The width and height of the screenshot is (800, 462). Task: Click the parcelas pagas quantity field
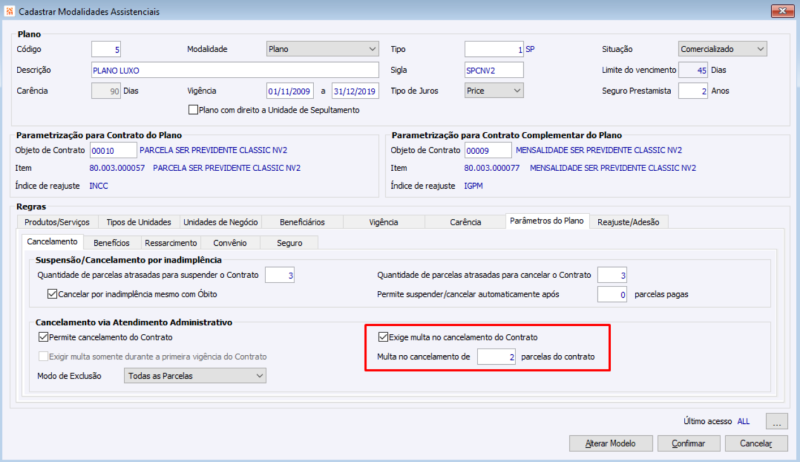pyautogui.click(x=612, y=294)
